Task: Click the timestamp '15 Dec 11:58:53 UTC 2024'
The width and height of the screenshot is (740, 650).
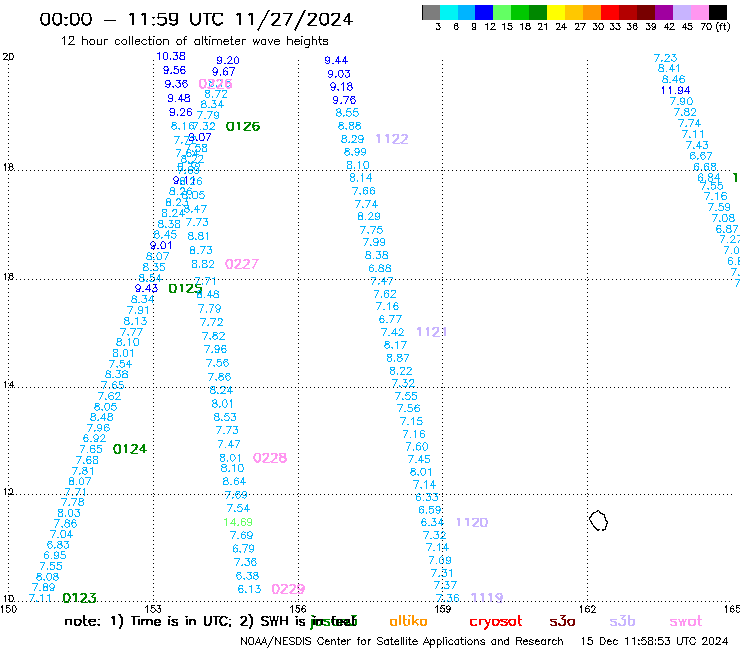Action: point(654,642)
